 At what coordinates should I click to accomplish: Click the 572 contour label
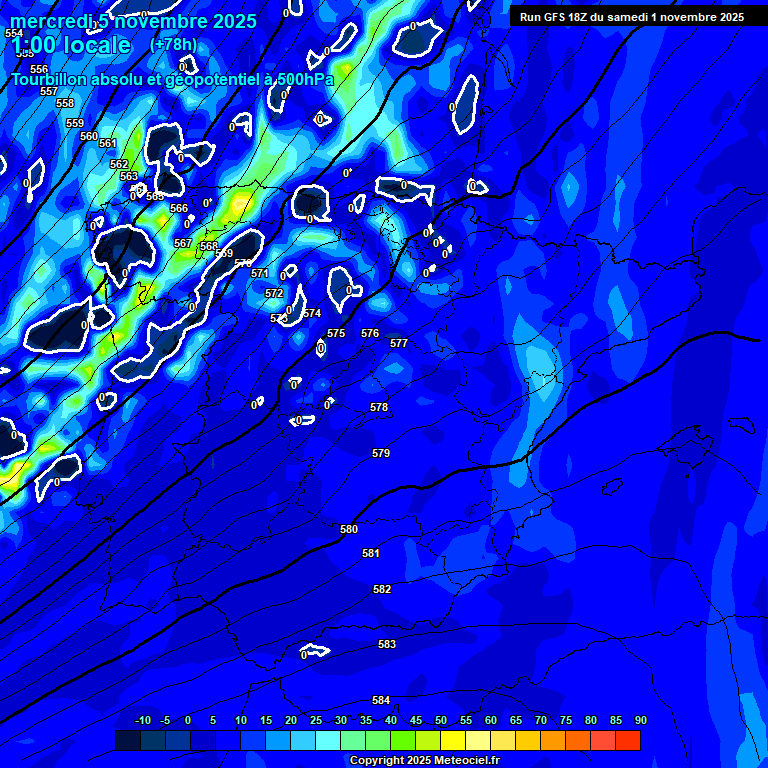pyautogui.click(x=274, y=293)
